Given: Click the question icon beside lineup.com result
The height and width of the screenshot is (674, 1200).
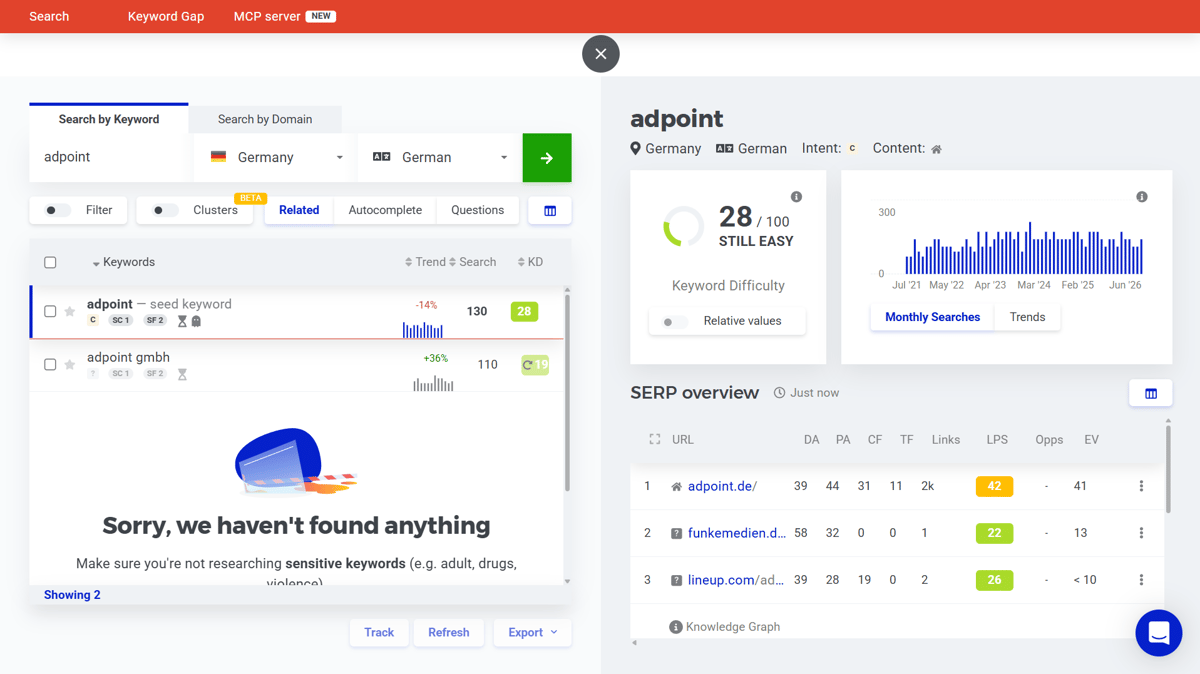Looking at the screenshot, I should click(676, 580).
